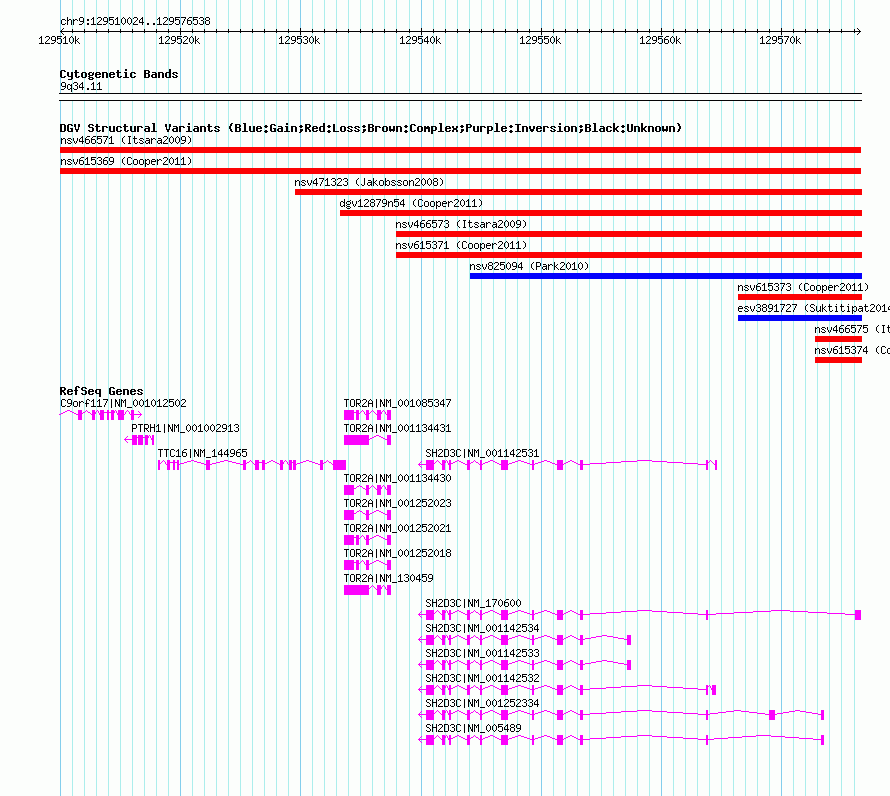
Task: Select the TTC16 NM_144965 gene glyph
Action: (252, 465)
